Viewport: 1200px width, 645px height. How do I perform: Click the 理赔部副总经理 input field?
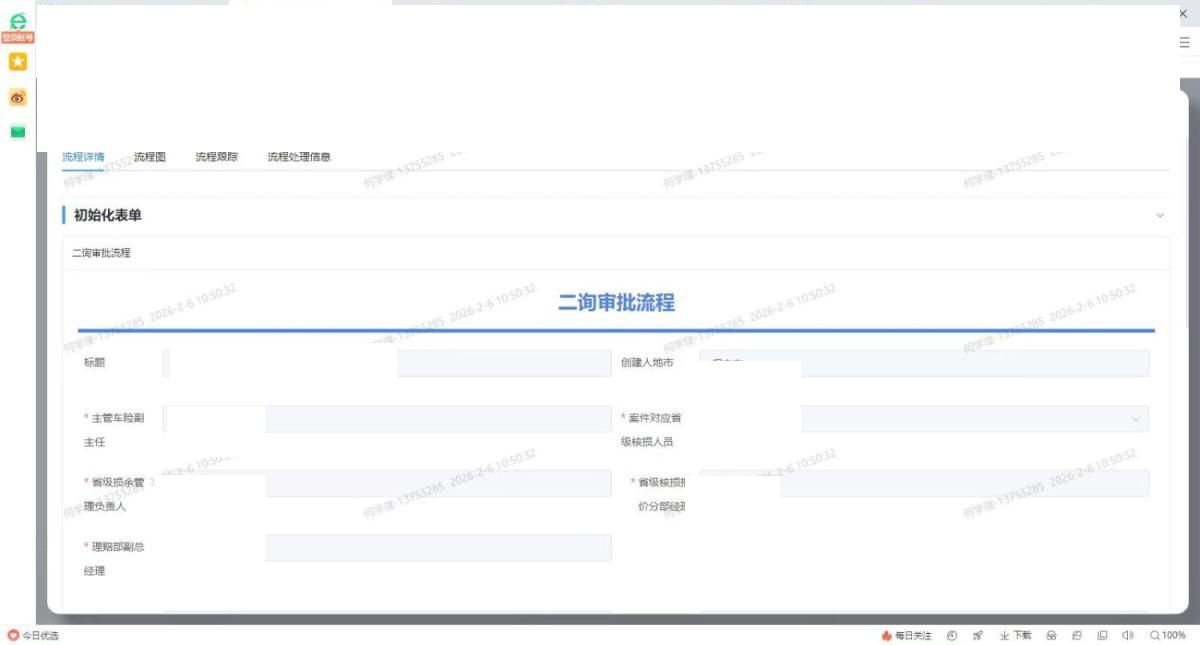438,548
